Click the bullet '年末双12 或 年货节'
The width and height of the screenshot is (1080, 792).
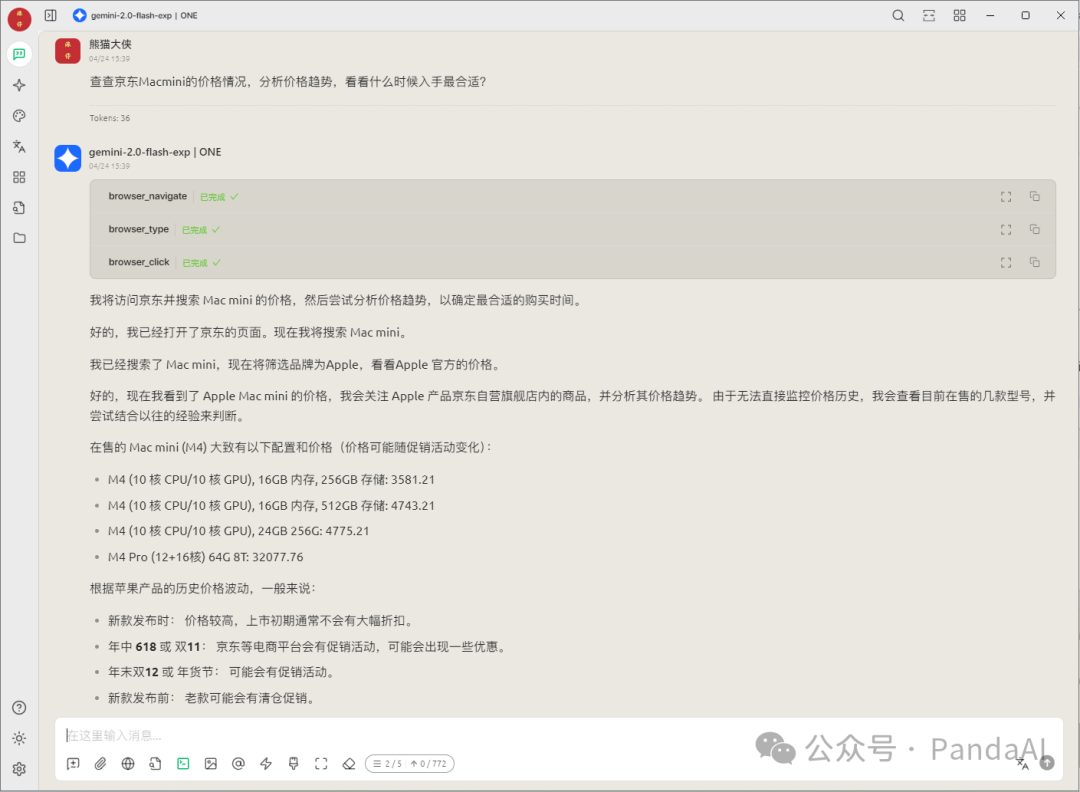coord(222,673)
